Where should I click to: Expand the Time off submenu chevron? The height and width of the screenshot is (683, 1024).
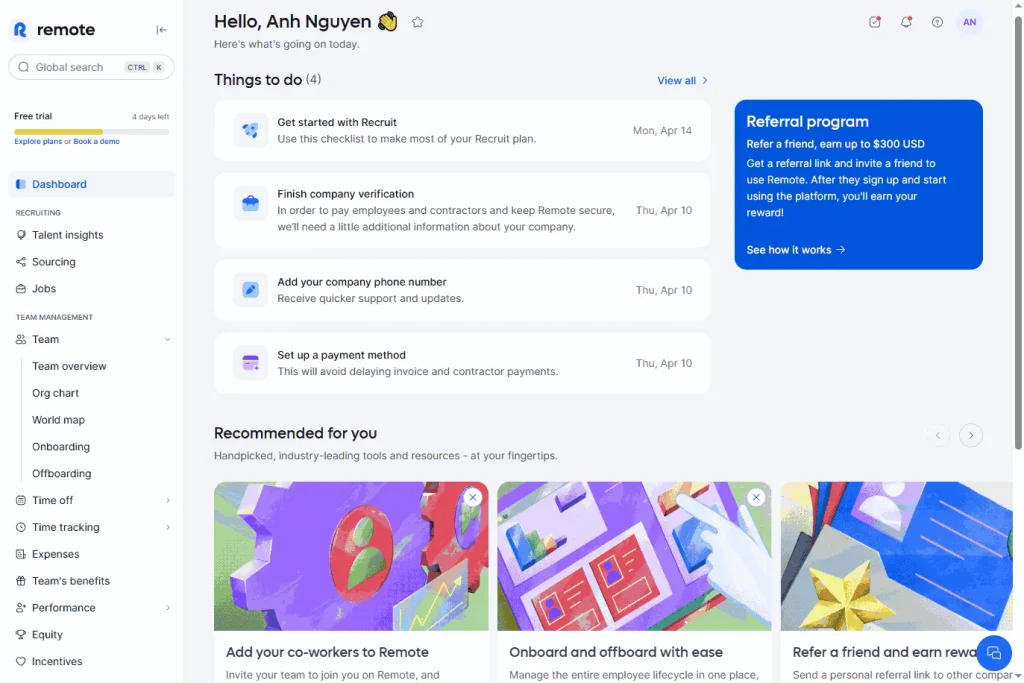pos(167,500)
